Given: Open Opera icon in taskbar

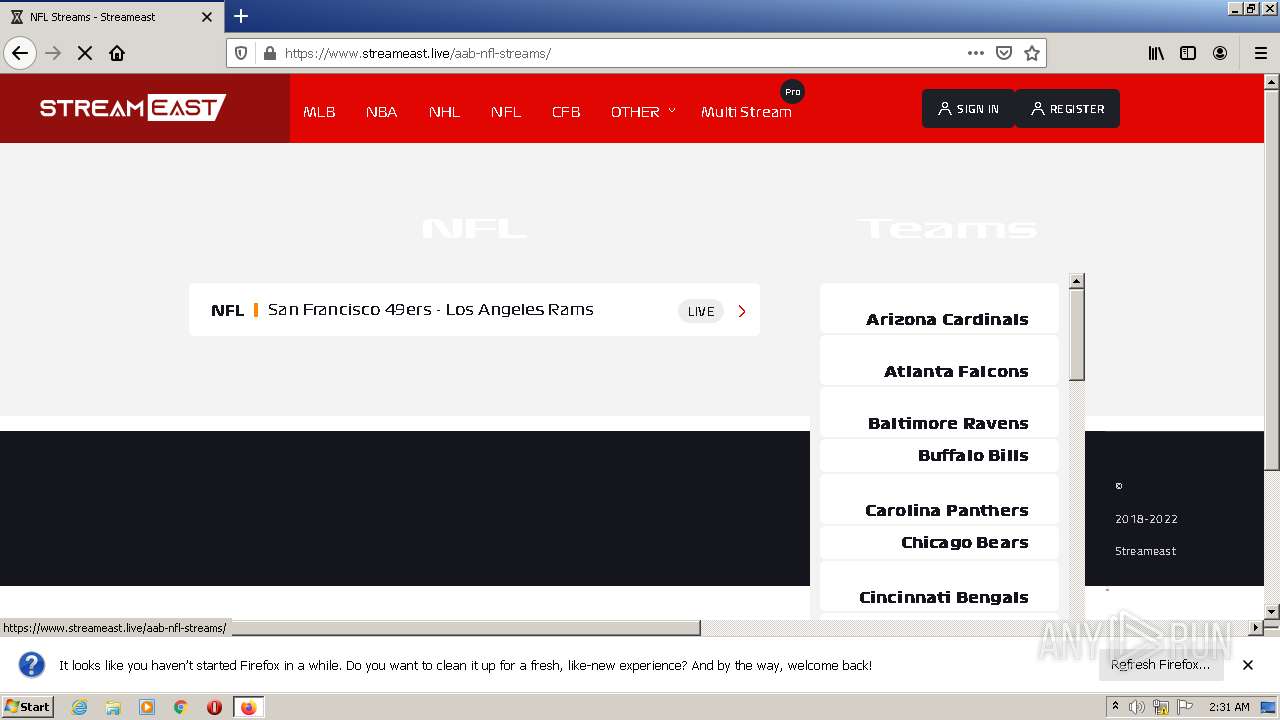Looking at the screenshot, I should 214,707.
